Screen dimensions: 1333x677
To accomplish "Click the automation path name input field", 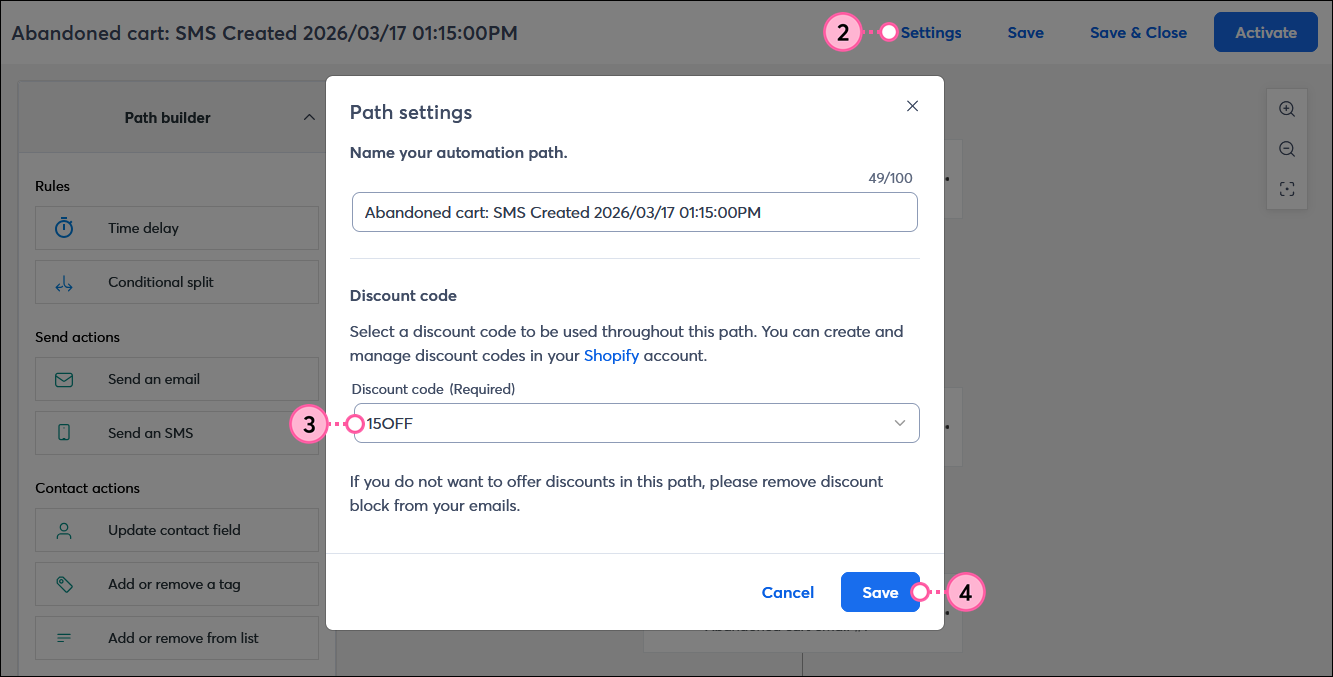I will pyautogui.click(x=635, y=212).
